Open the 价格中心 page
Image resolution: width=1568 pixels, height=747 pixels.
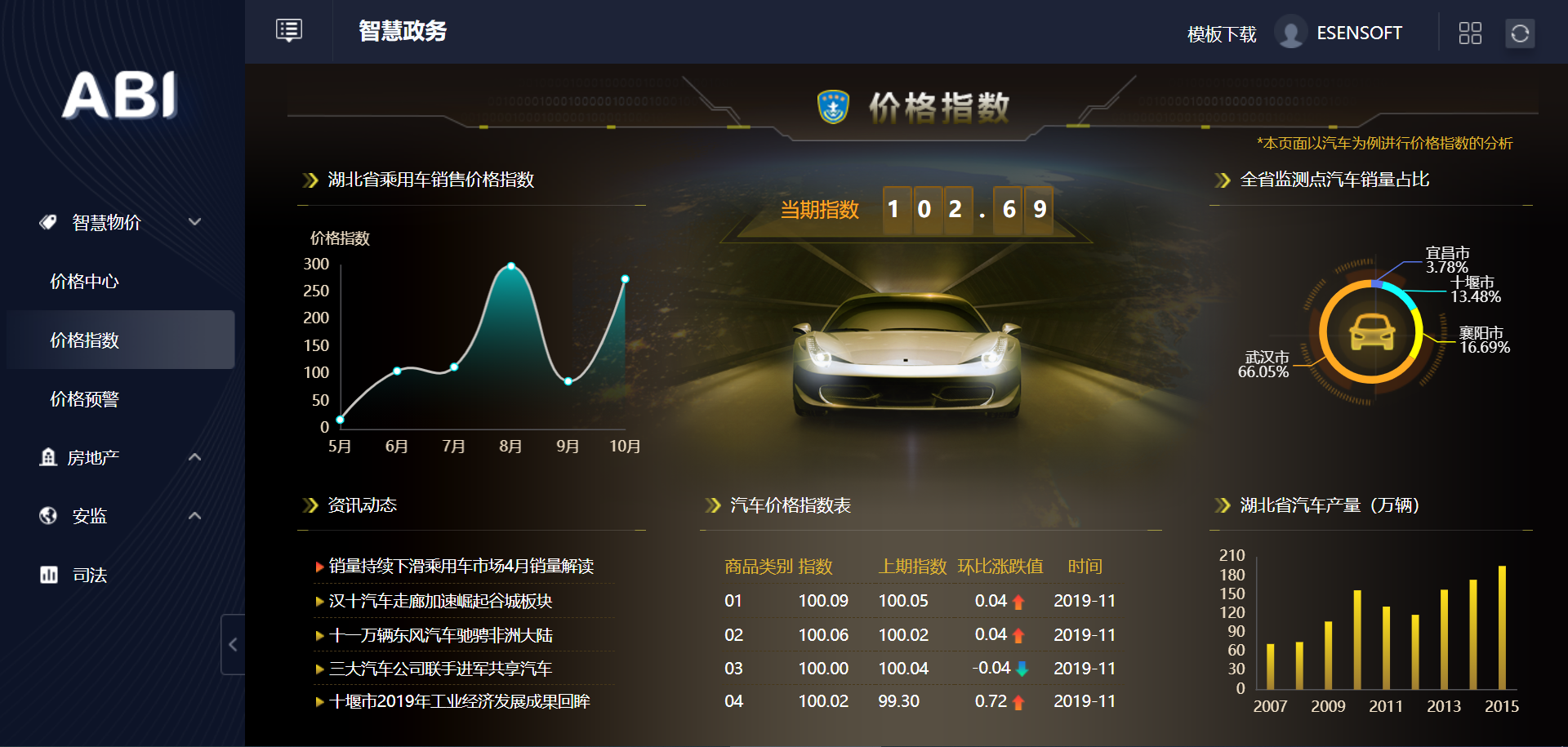85,281
